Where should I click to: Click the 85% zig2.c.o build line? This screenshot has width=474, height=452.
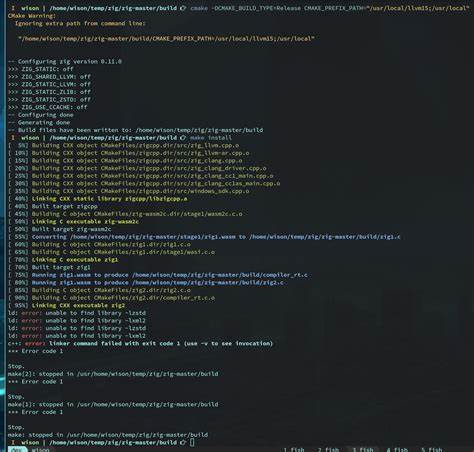(x=100, y=290)
